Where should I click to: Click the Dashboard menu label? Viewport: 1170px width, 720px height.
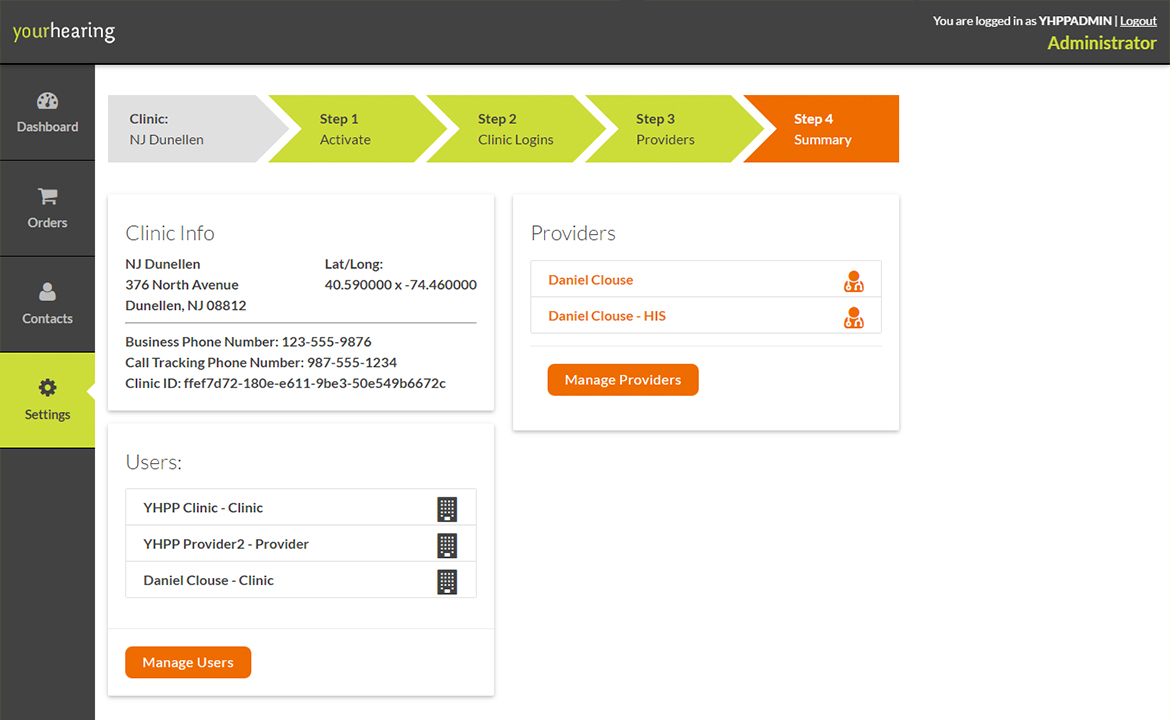point(47,127)
